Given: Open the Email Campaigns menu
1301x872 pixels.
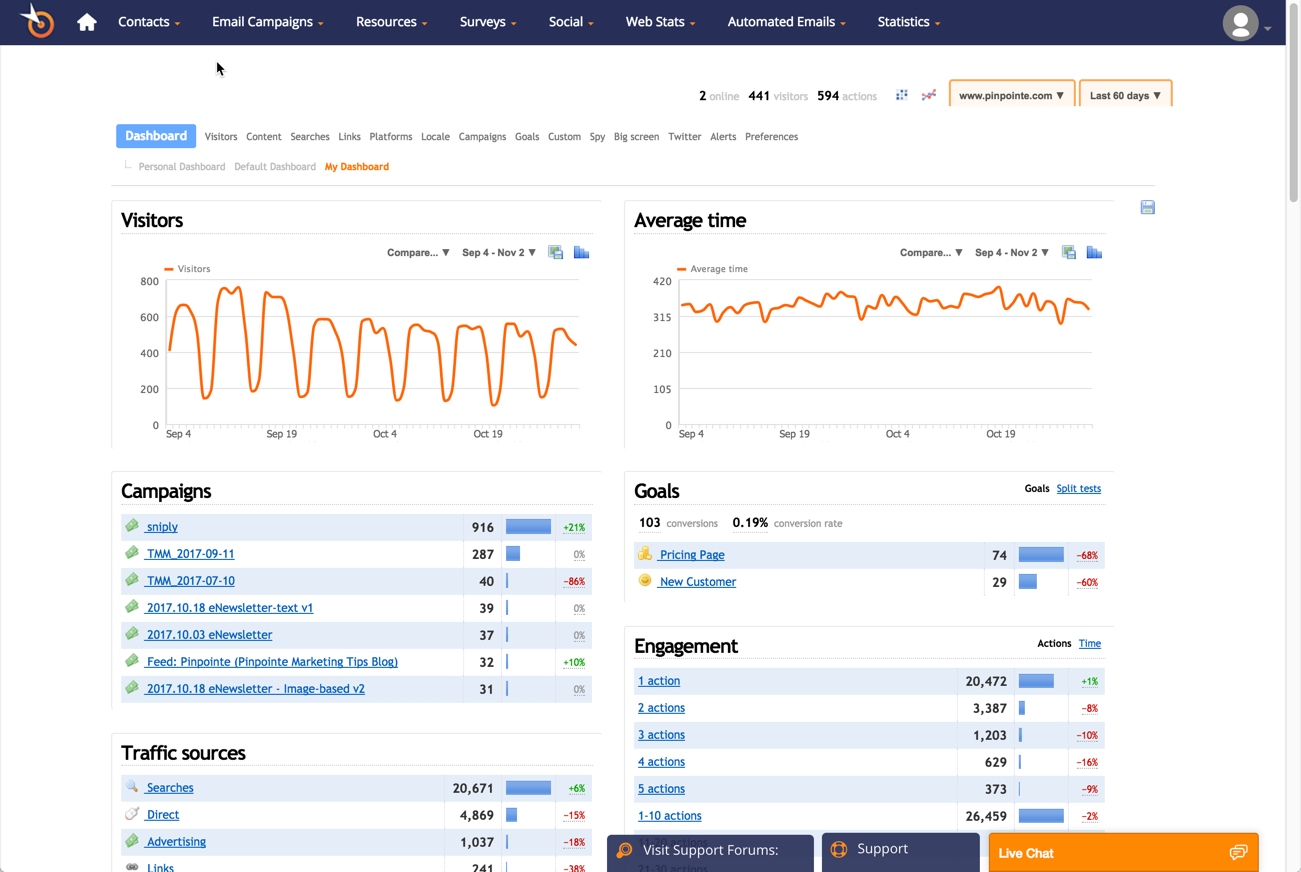Looking at the screenshot, I should [x=268, y=22].
